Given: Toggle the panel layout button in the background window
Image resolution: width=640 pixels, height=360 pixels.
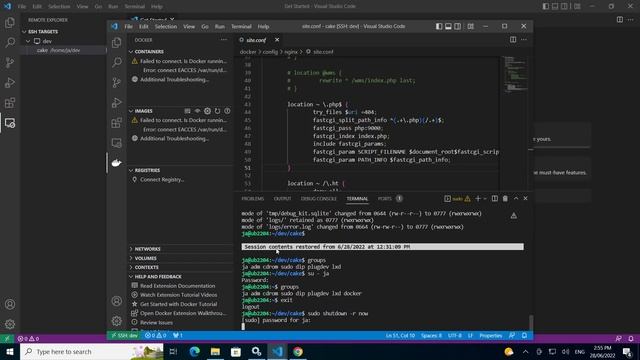Looking at the screenshot, I should point(555,6).
